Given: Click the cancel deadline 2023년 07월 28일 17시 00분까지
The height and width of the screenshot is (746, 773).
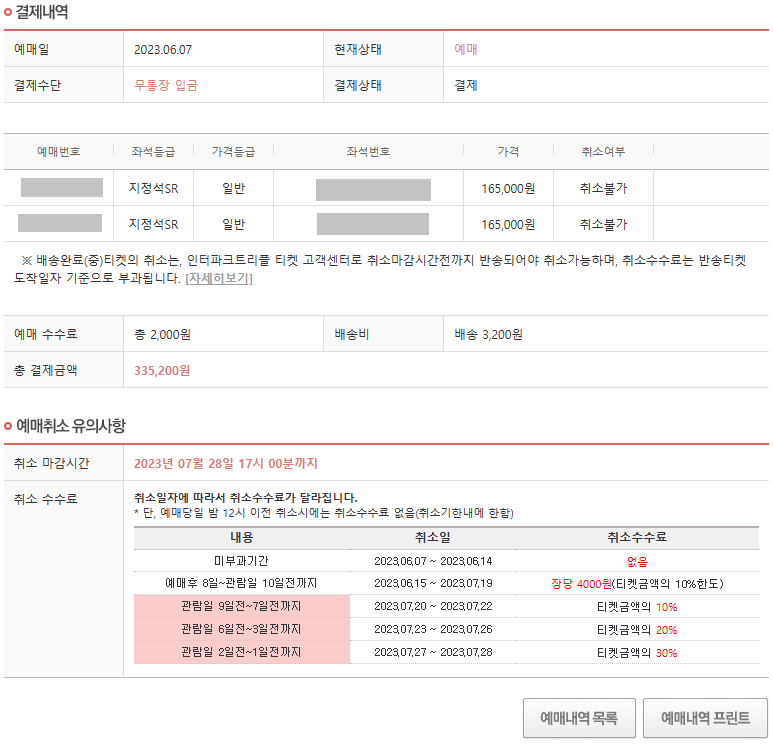Looking at the screenshot, I should [x=226, y=463].
